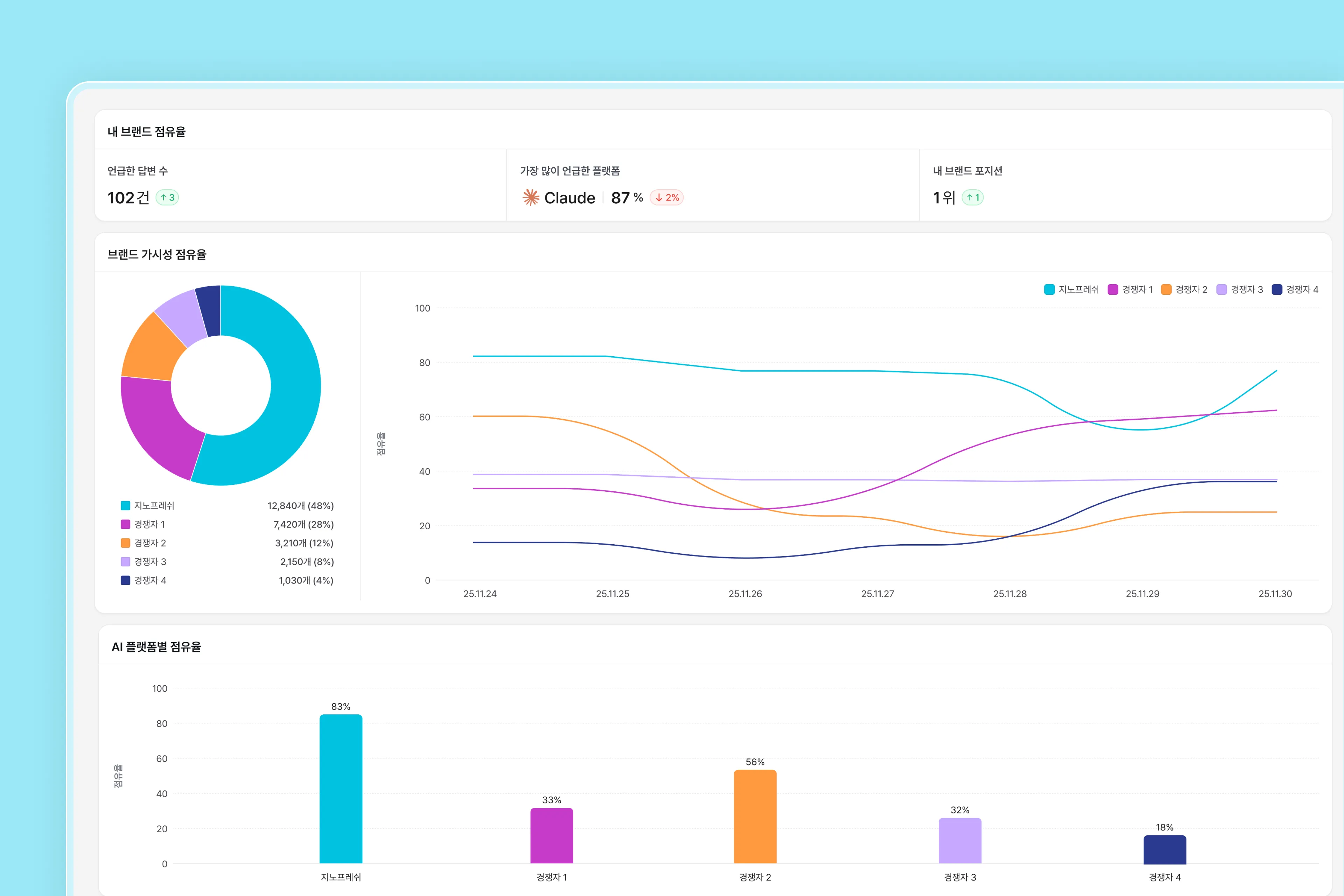Click the dark blue 경쟁자 4 18% bar
The width and height of the screenshot is (1344, 896).
pyautogui.click(x=1164, y=850)
